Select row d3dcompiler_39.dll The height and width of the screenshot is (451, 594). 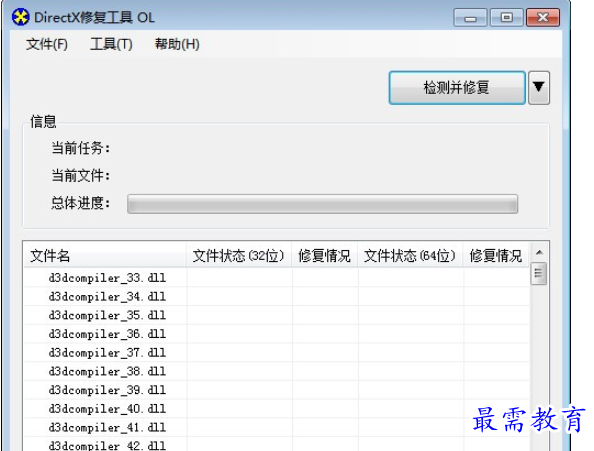(277, 390)
